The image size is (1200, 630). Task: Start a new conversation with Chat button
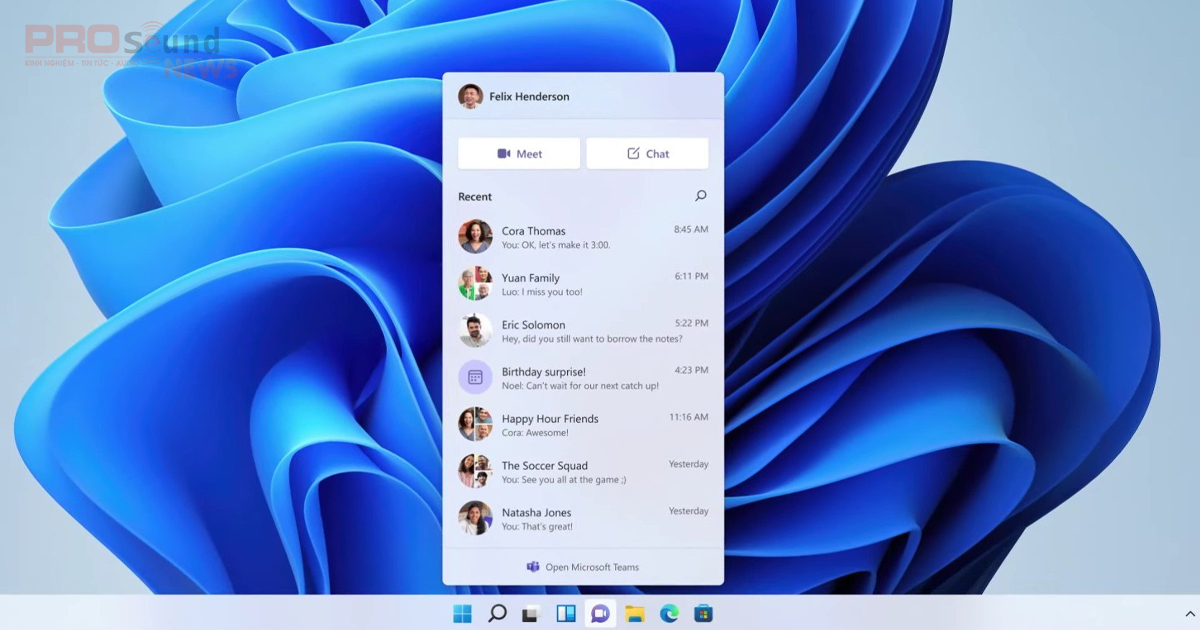click(647, 154)
